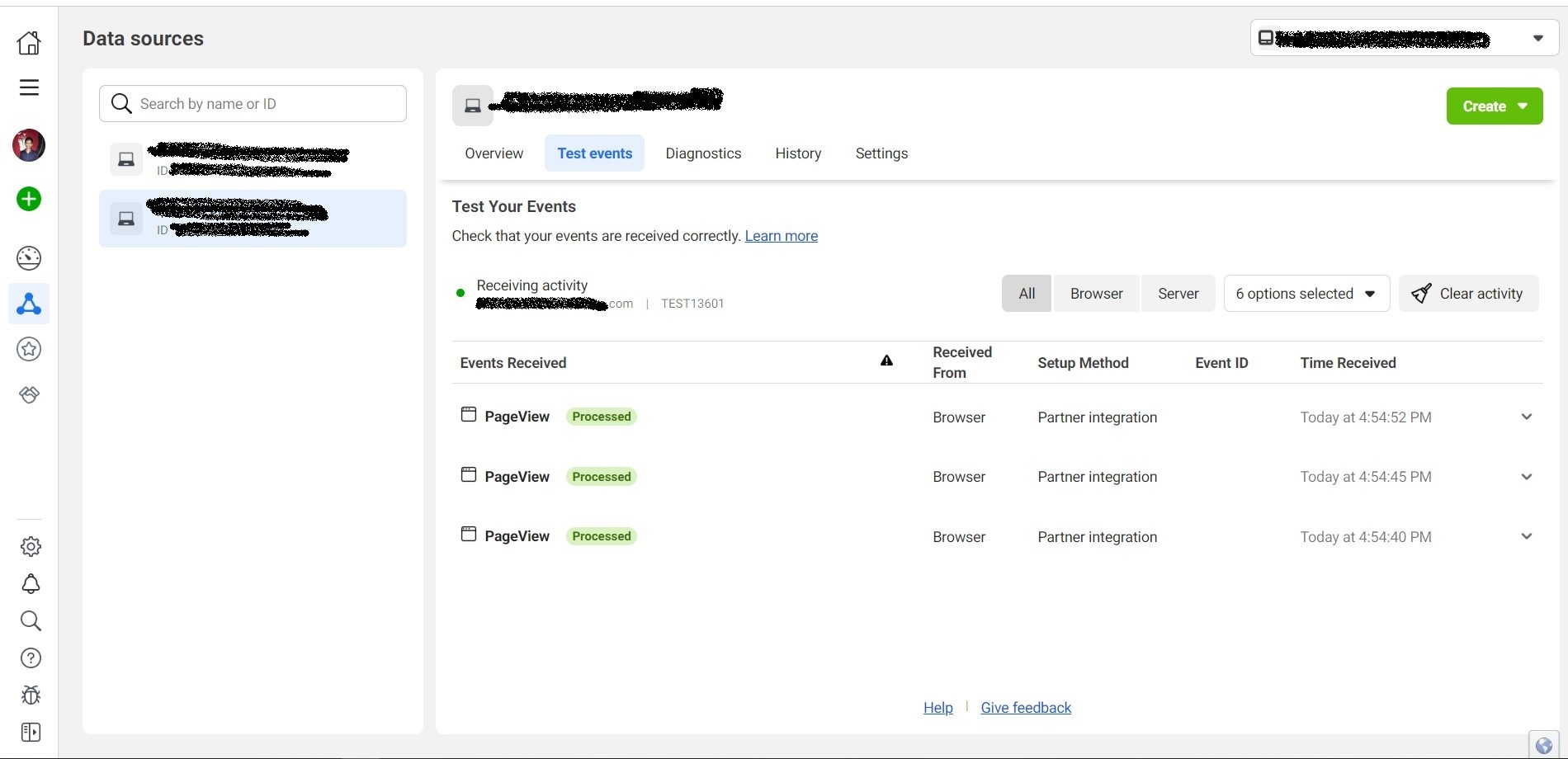This screenshot has width=1568, height=759.
Task: Open the 6 options selected dropdown
Action: (x=1306, y=294)
